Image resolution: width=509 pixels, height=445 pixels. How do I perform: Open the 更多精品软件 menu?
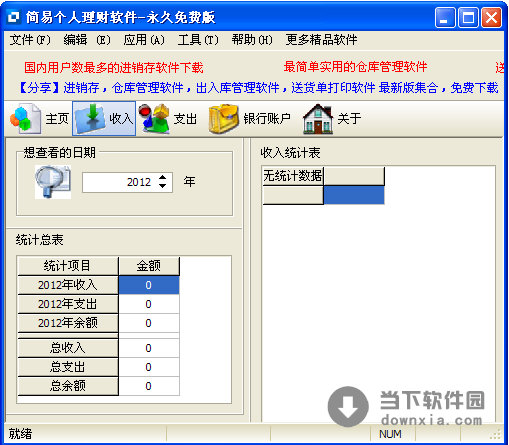click(321, 40)
